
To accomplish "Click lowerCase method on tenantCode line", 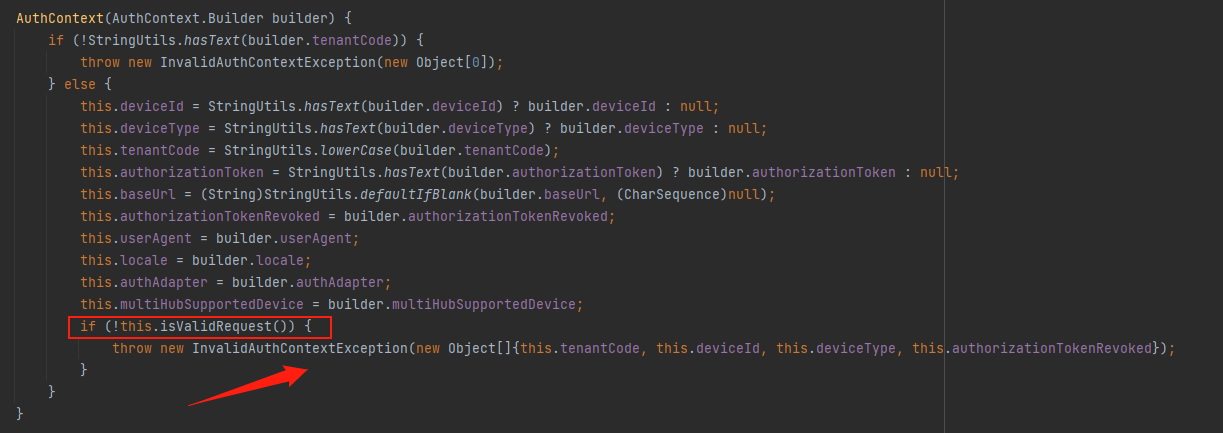I will [357, 150].
